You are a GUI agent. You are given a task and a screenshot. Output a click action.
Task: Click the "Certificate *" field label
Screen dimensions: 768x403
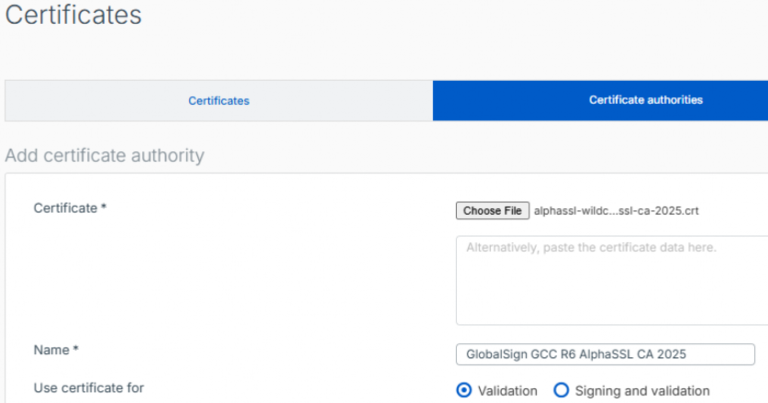pos(65,208)
